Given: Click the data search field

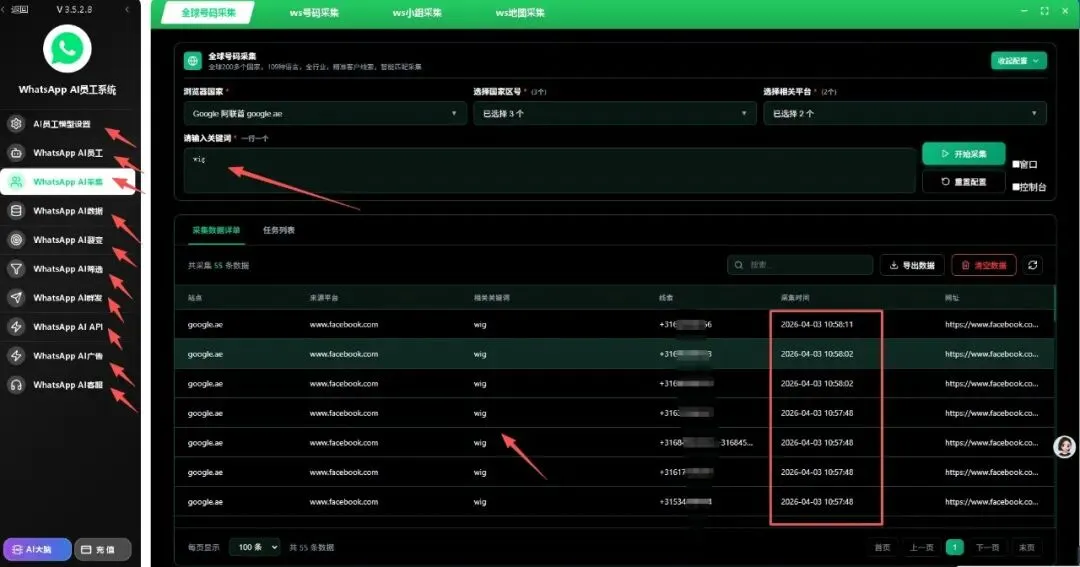Looking at the screenshot, I should point(800,265).
